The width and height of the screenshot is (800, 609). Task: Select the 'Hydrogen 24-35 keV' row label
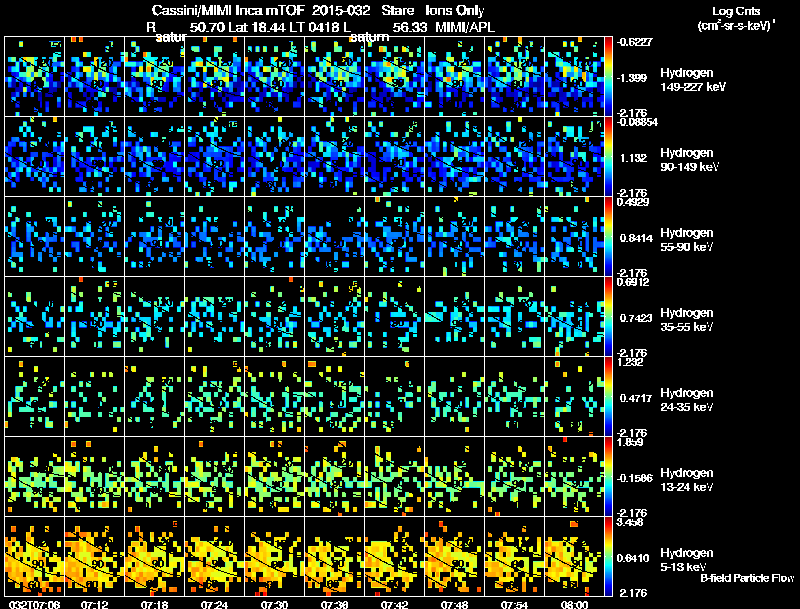coord(687,400)
